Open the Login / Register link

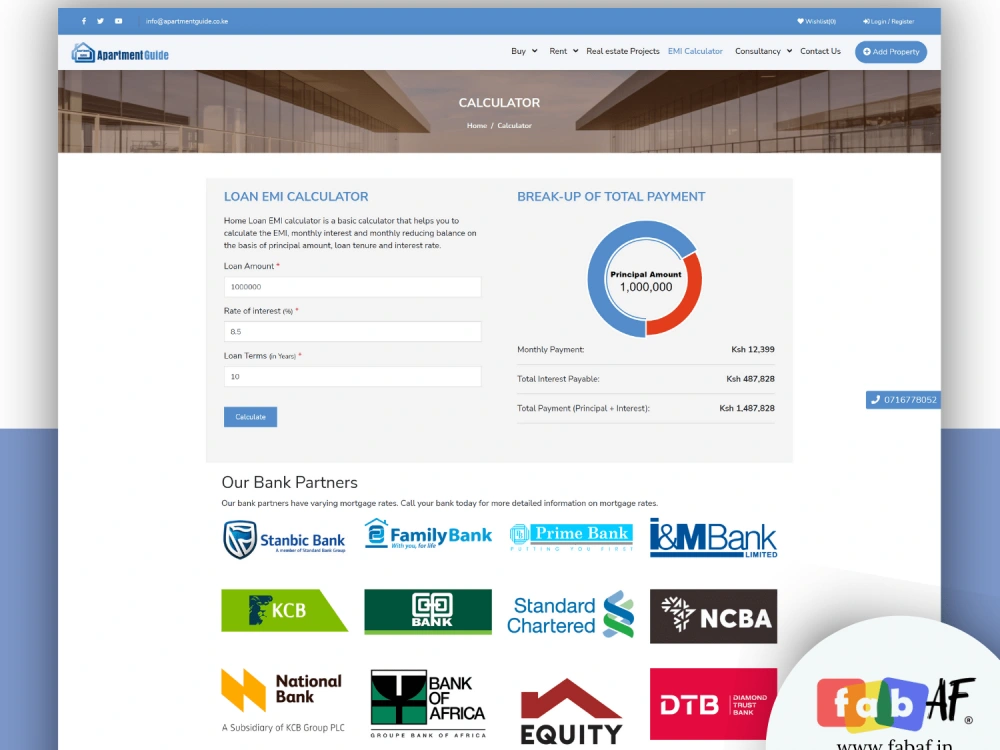(888, 21)
